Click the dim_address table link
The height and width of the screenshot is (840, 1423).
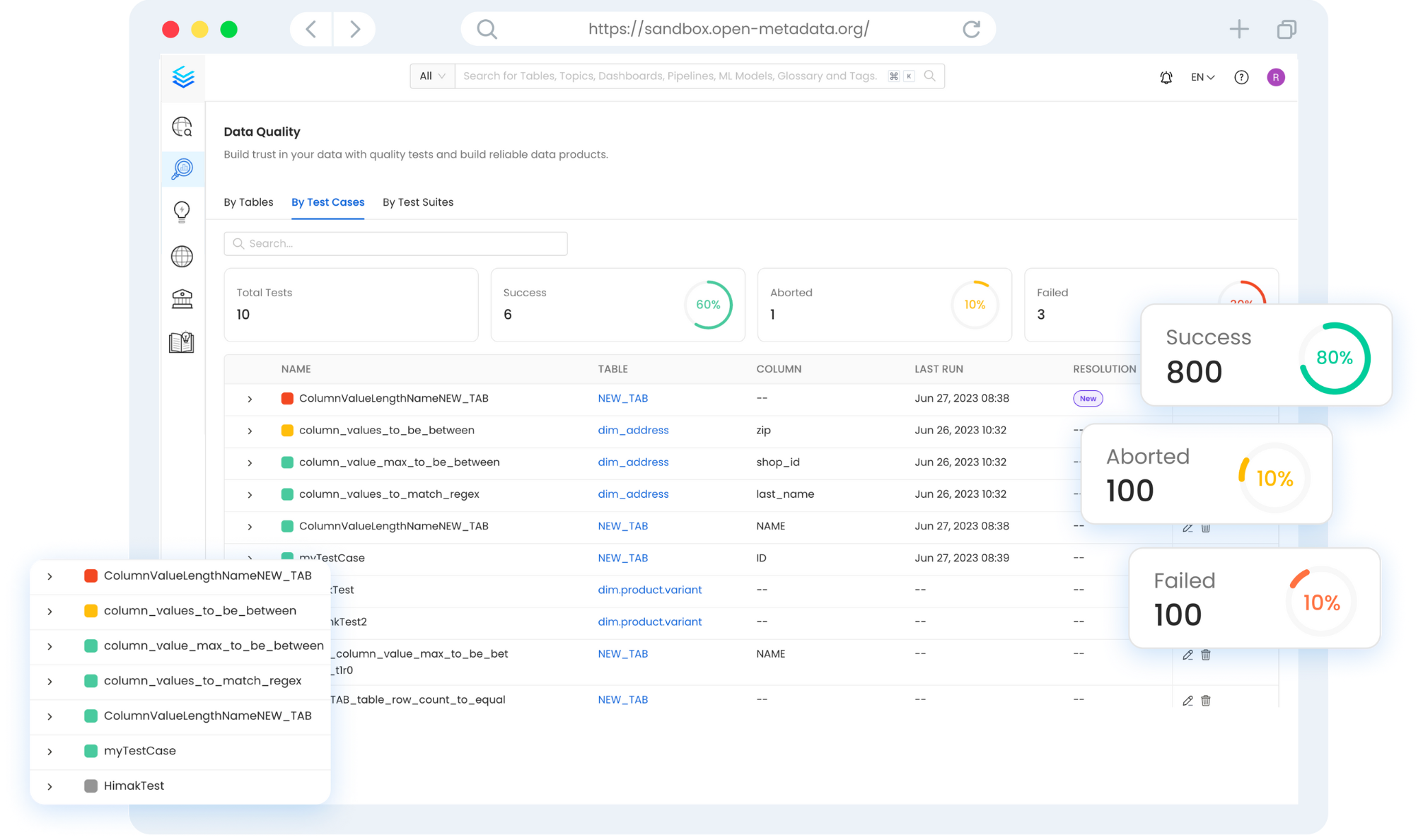pyautogui.click(x=632, y=430)
